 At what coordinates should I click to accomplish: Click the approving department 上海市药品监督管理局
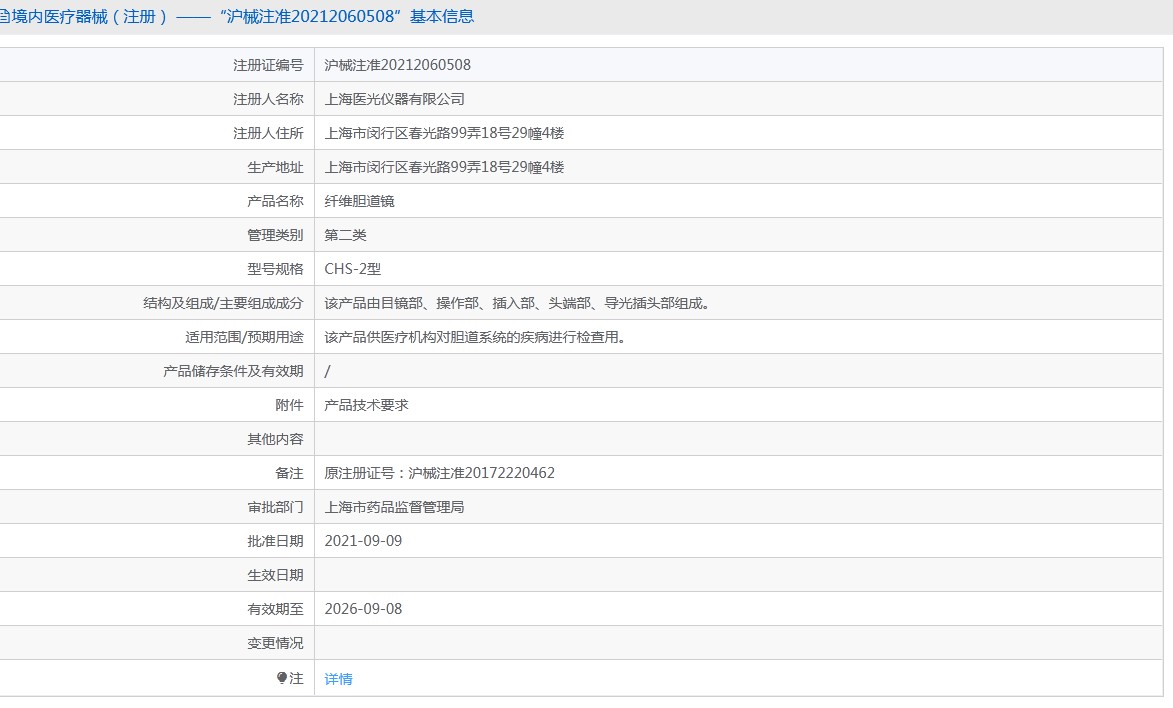pos(394,507)
